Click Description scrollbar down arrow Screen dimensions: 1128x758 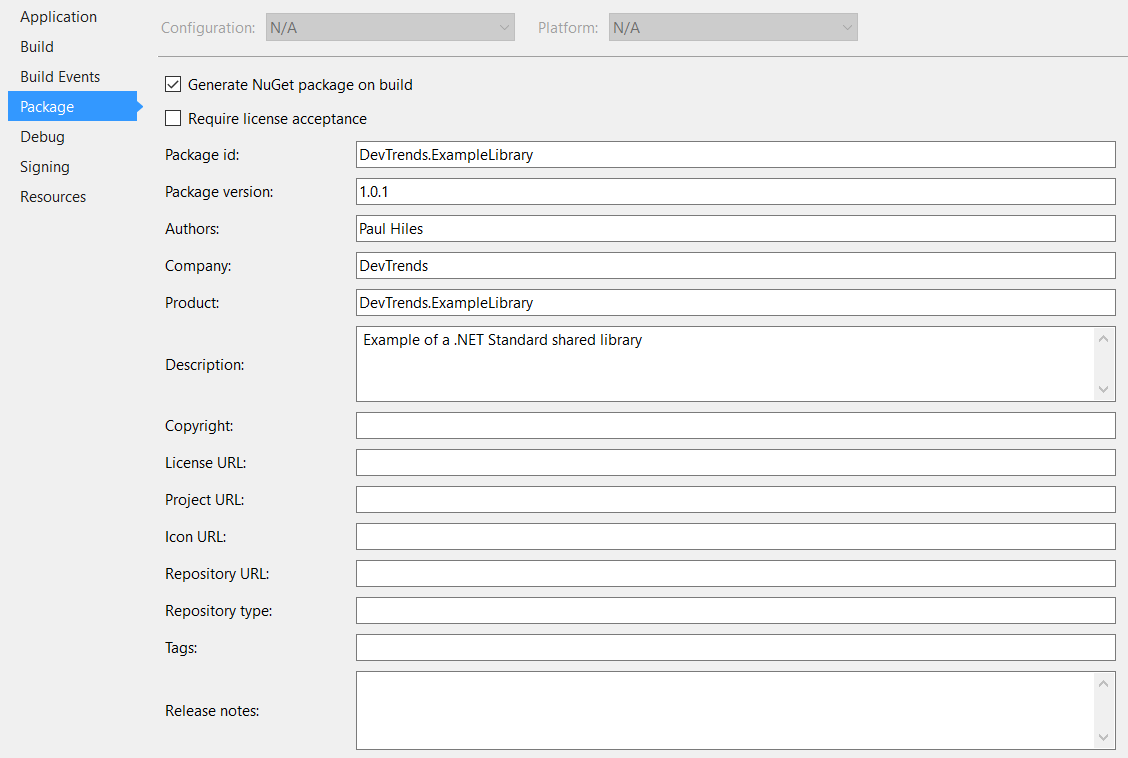[x=1104, y=390]
